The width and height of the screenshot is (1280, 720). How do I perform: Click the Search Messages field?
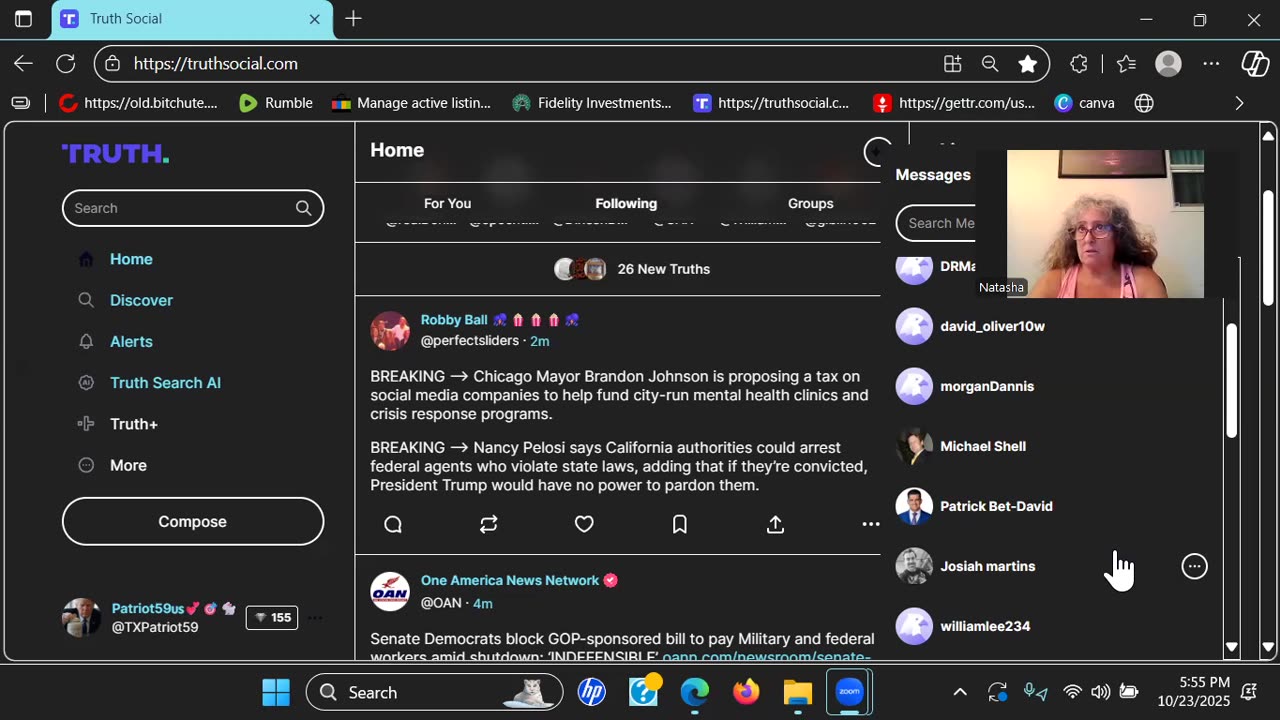tap(936, 223)
